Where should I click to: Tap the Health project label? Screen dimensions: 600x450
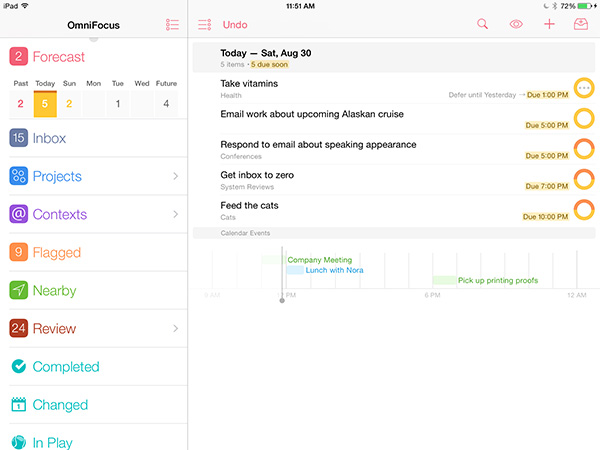231,96
